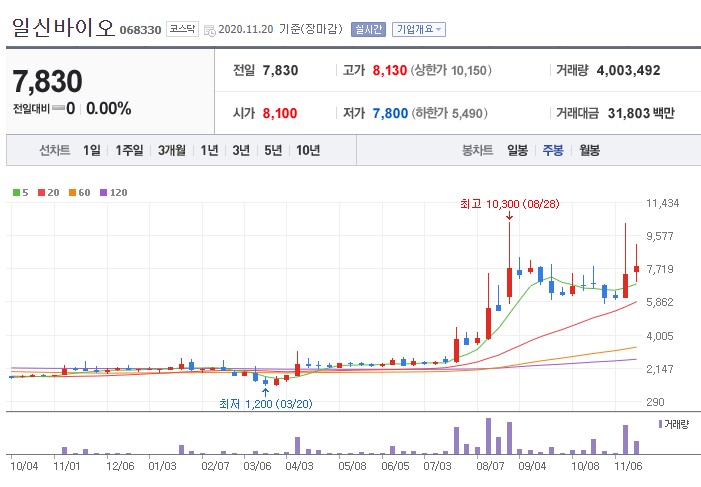Viewport: 701px width, 487px height.
Task: Select the 1년 line chart tab
Action: (209, 150)
